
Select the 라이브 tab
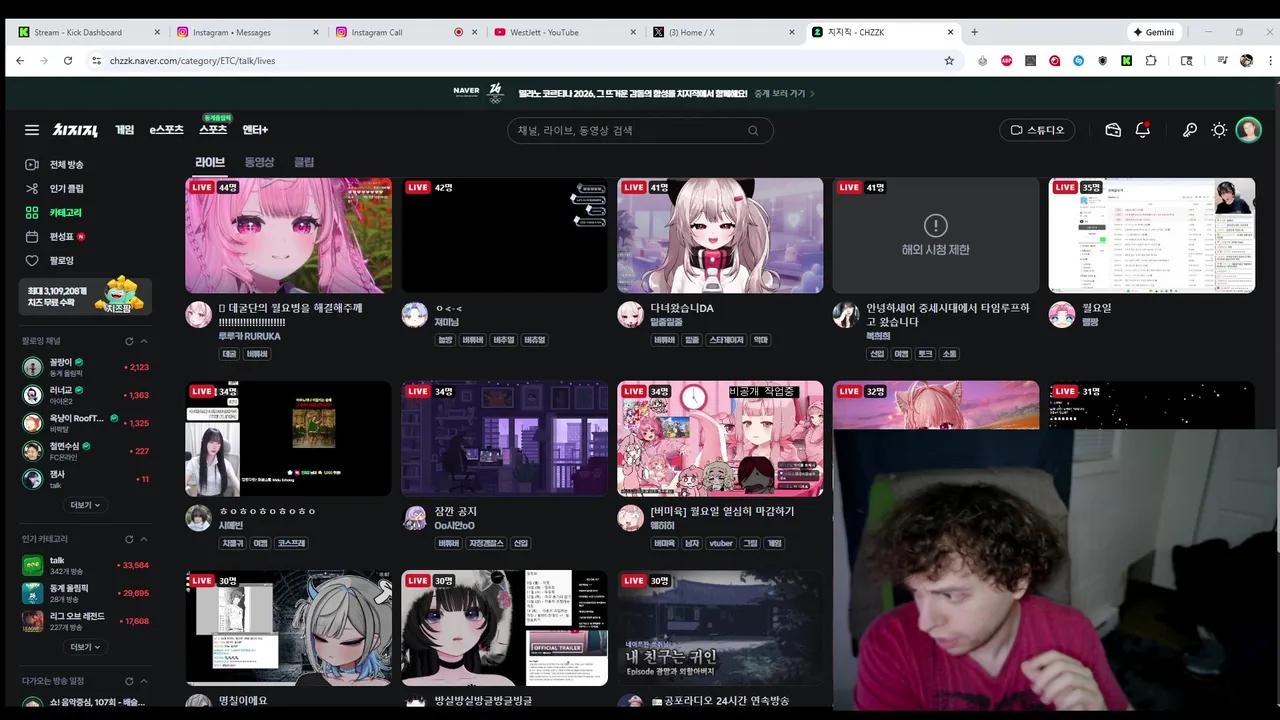[x=210, y=162]
